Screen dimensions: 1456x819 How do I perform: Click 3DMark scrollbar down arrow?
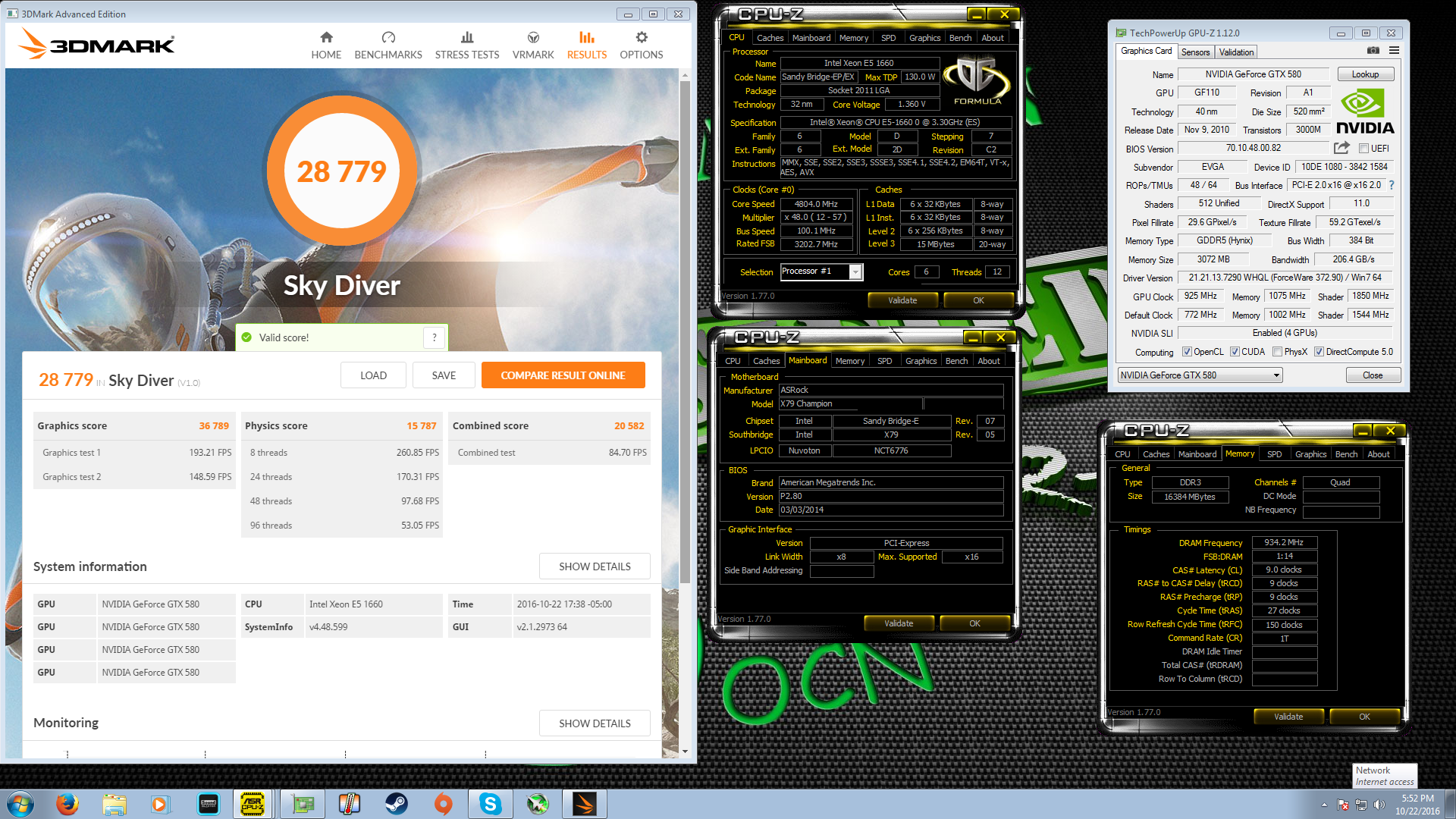685,752
